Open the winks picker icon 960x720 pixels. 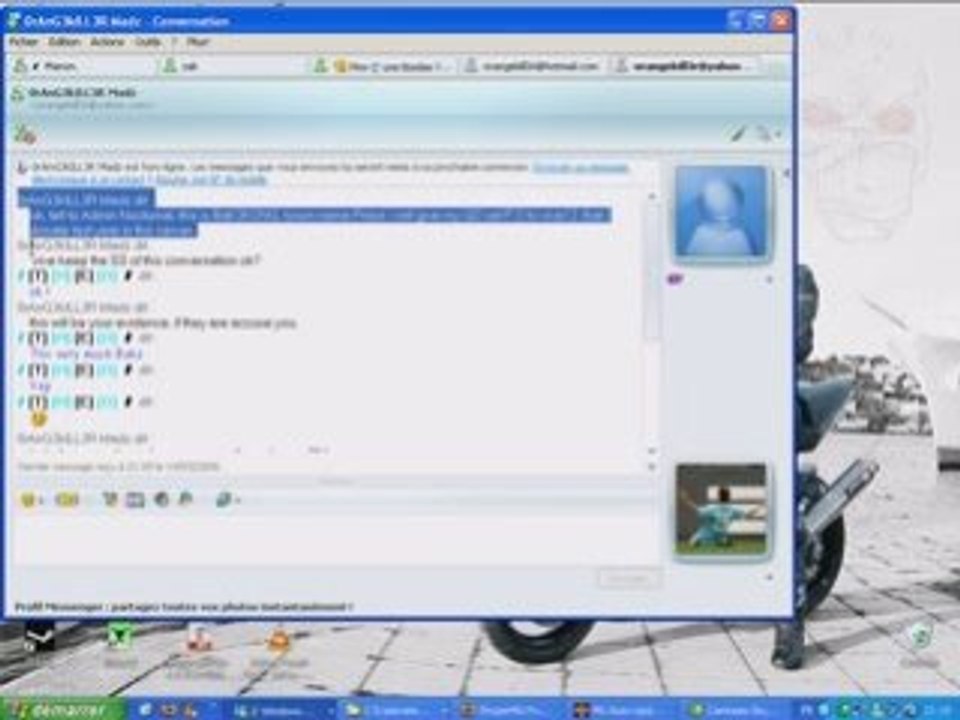(x=67, y=500)
